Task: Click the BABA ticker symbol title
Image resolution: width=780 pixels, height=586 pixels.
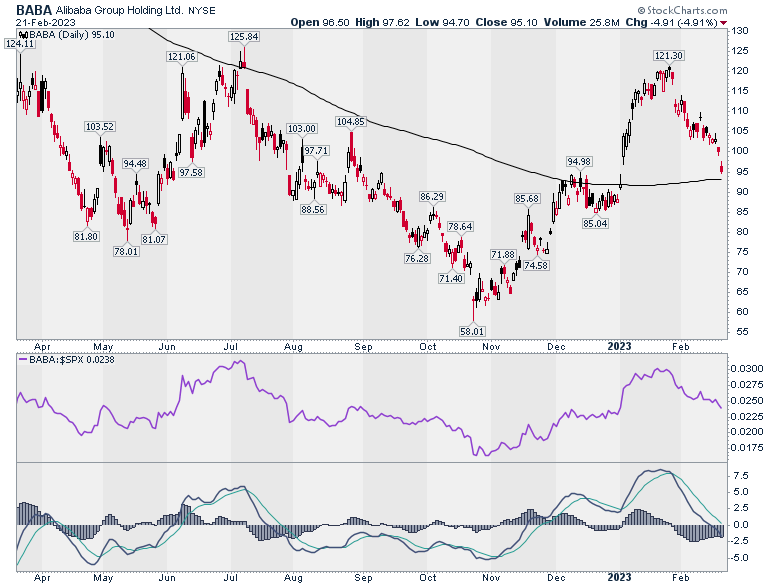Action: point(34,9)
